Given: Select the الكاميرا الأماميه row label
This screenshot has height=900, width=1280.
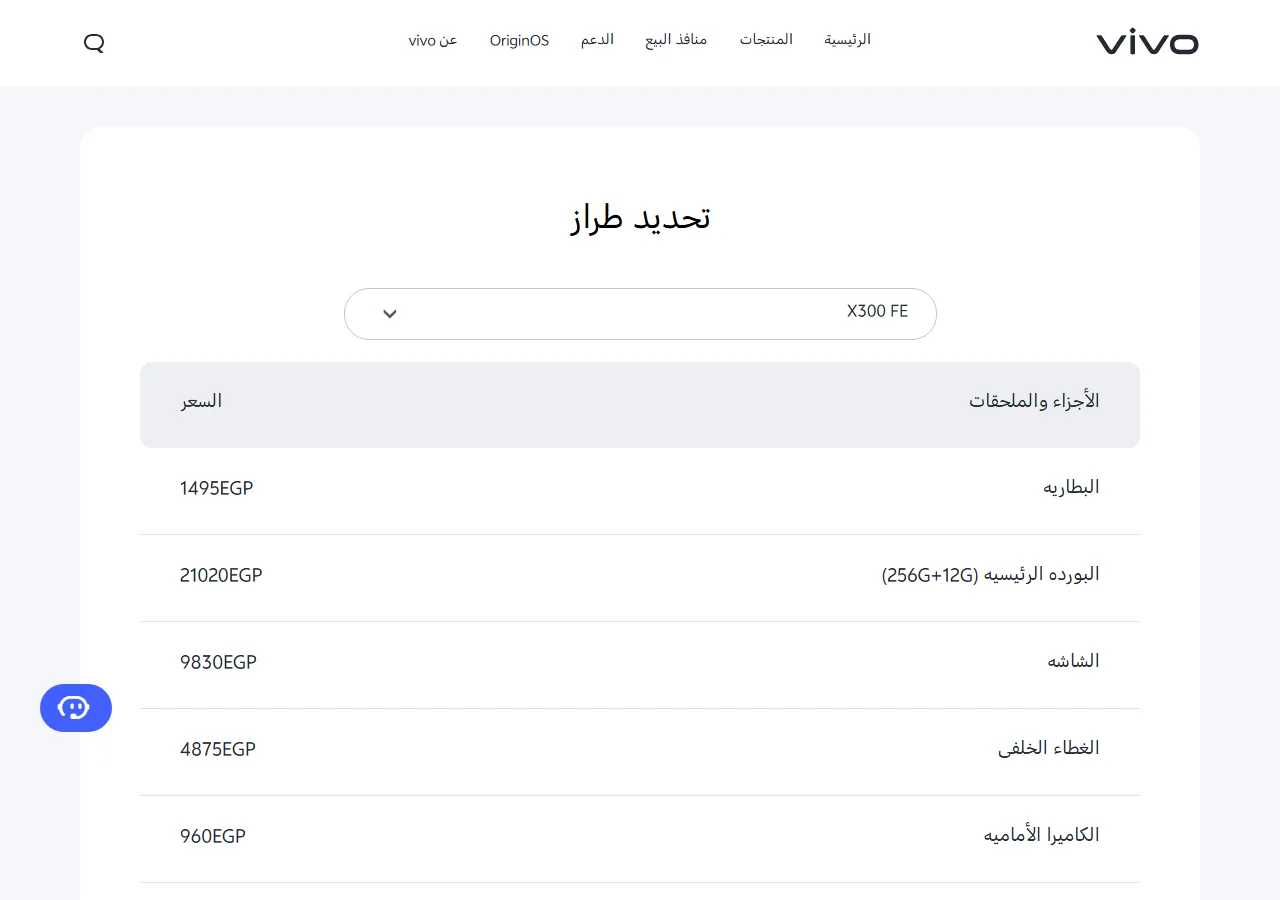Looking at the screenshot, I should point(1041,836).
